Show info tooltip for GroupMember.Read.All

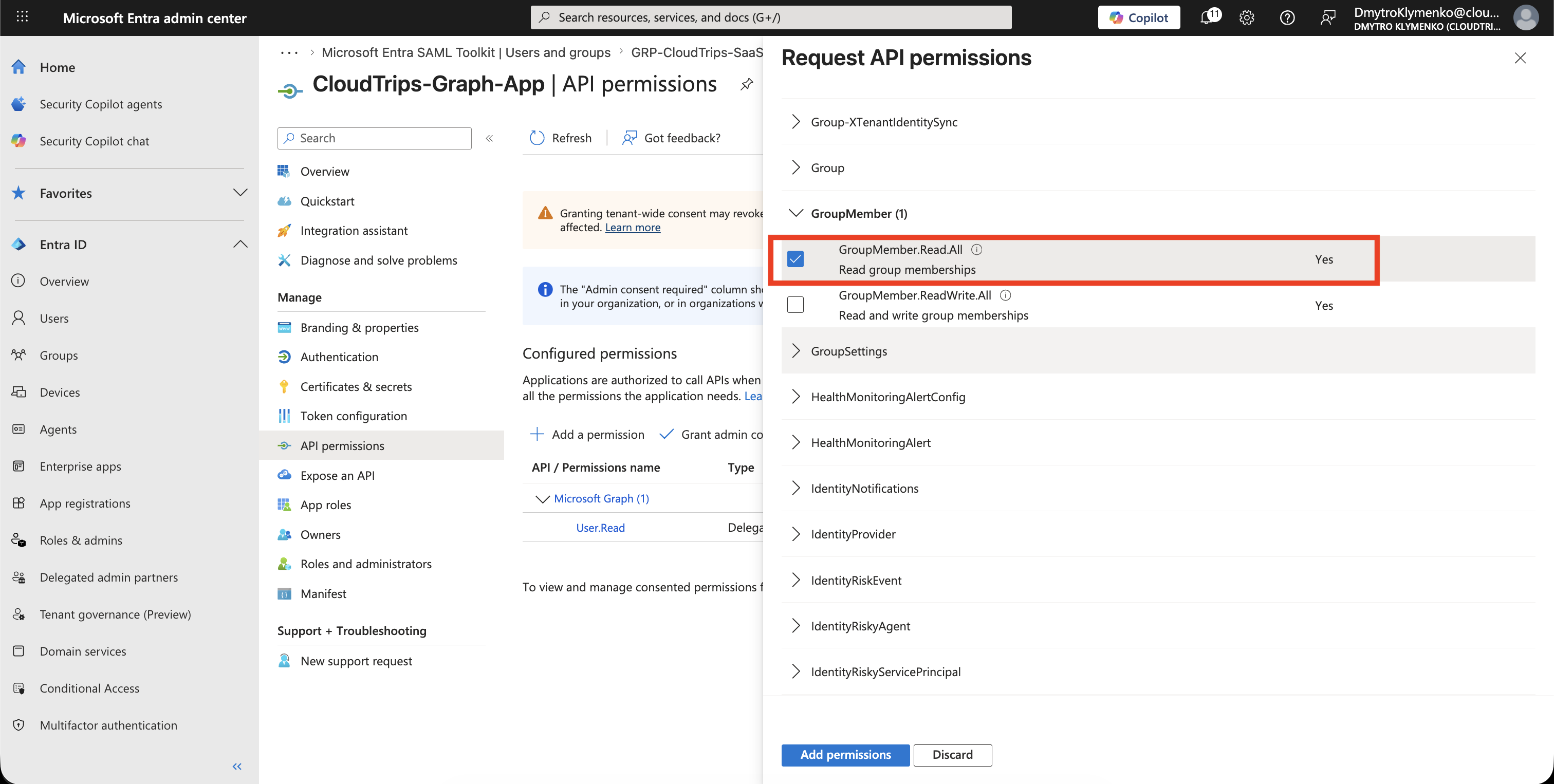[x=977, y=249]
